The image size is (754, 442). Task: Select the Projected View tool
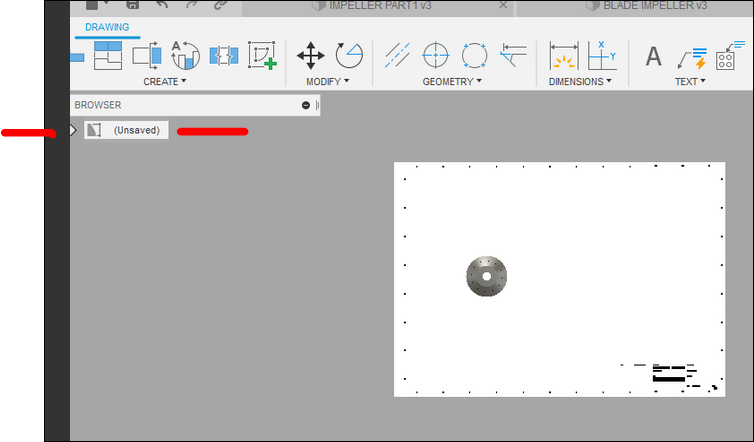point(108,55)
